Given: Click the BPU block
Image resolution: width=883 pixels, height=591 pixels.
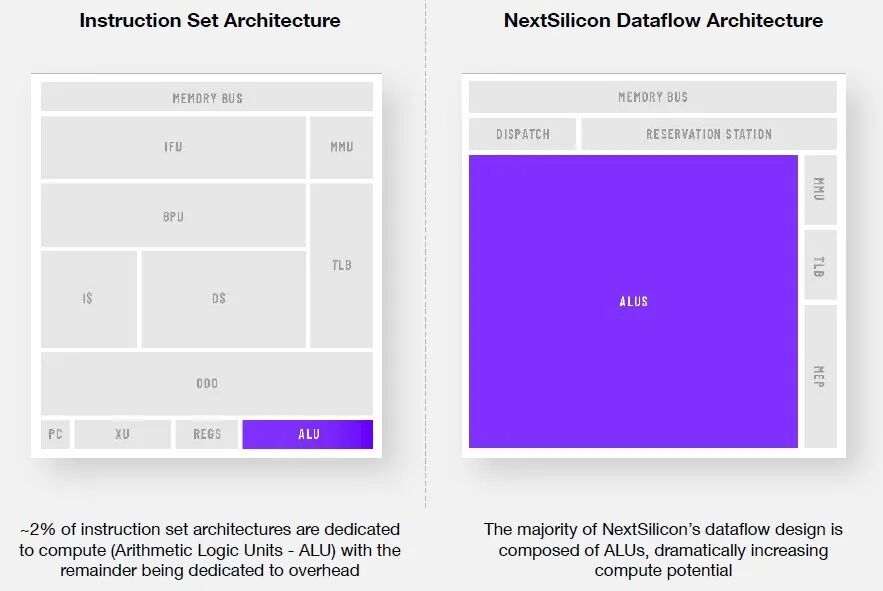Looking at the screenshot, I should pyautogui.click(x=173, y=216).
